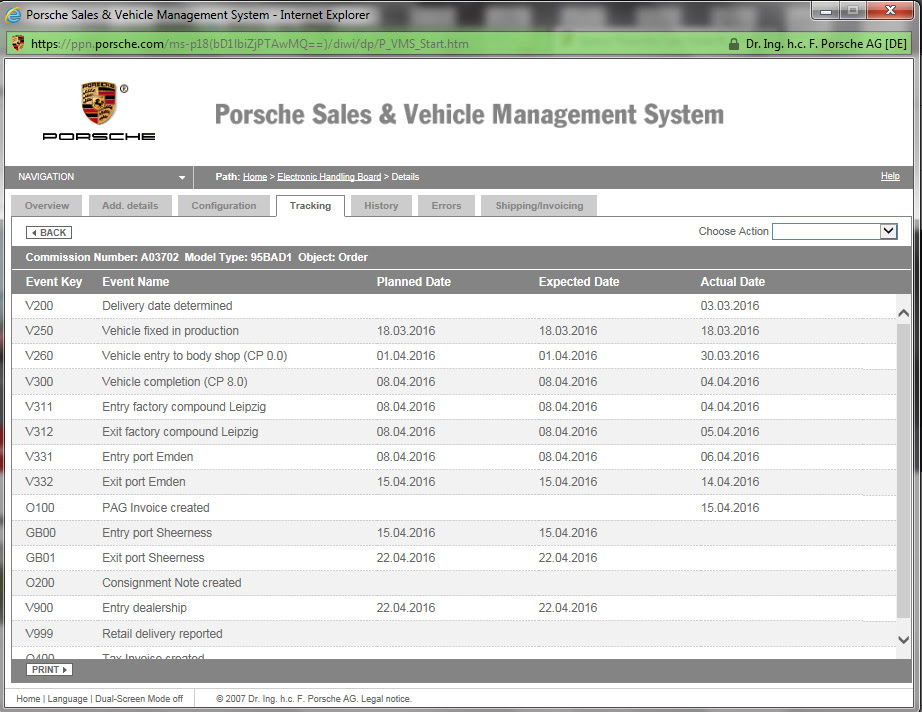Switch to the Overview tab
Screen dimensions: 922x712
click(46, 206)
